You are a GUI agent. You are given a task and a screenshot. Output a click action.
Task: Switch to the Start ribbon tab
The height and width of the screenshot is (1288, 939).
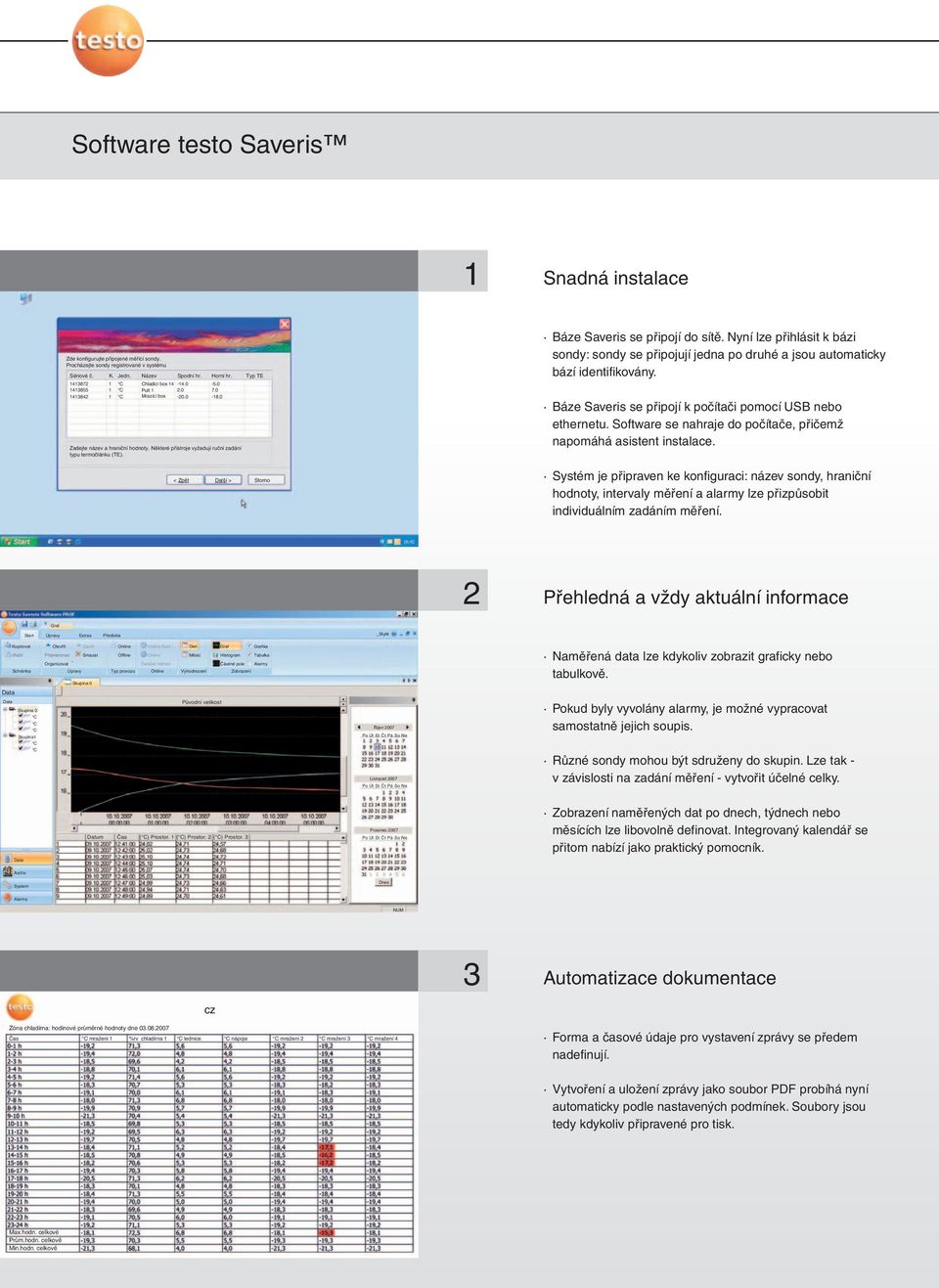point(29,636)
